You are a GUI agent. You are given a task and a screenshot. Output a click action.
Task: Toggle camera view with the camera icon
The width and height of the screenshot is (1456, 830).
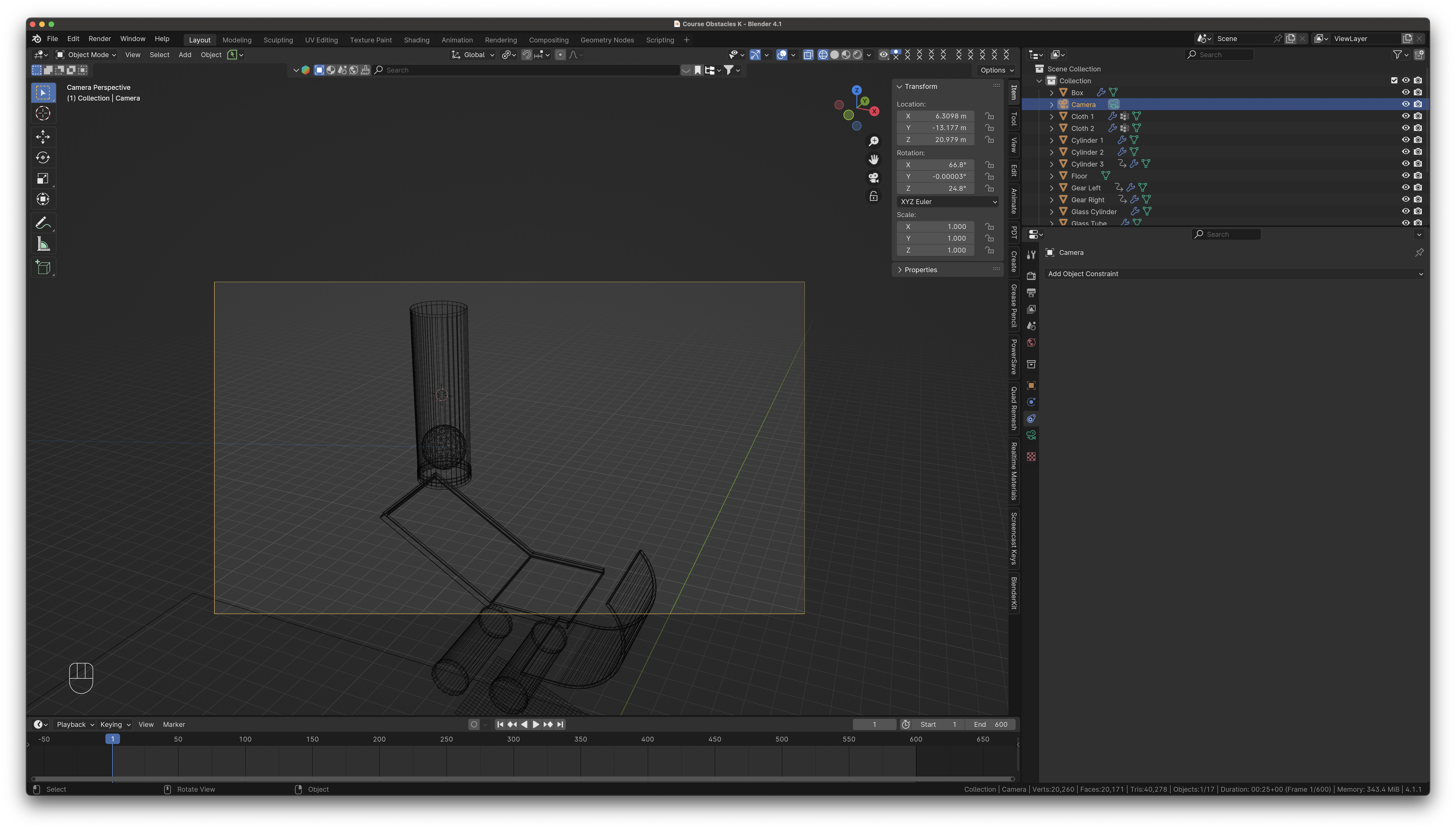click(873, 178)
